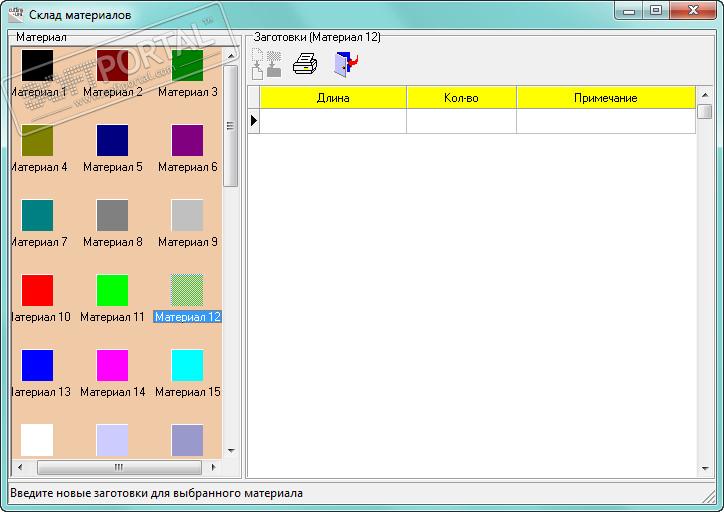This screenshot has width=724, height=512.
Task: Click the application icon in title bar
Action: (16, 14)
